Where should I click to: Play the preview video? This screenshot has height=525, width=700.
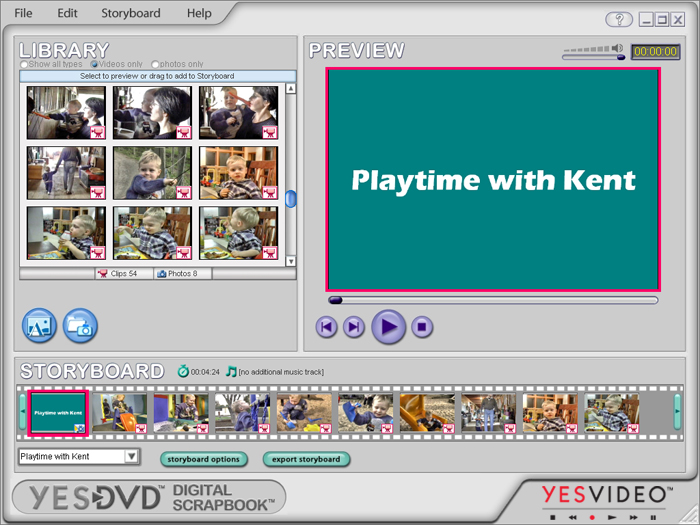point(388,327)
